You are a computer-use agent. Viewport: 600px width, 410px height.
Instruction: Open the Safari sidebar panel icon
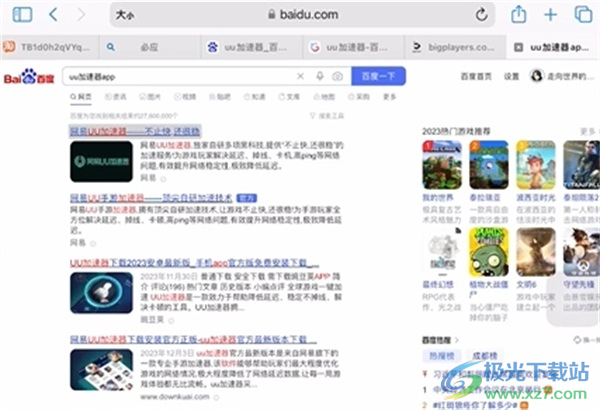23,15
